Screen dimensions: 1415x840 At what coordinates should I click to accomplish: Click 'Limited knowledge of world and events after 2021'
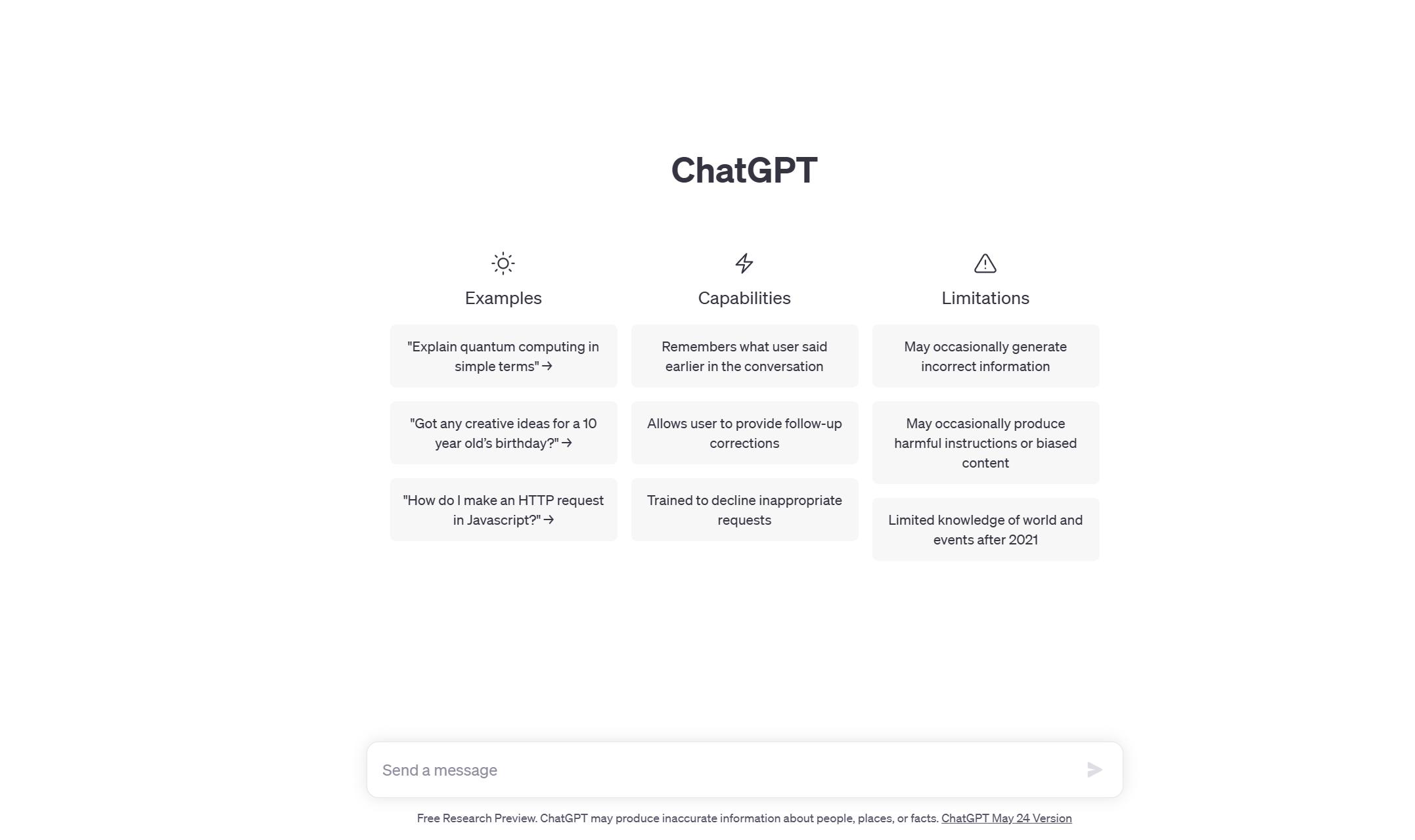point(985,530)
